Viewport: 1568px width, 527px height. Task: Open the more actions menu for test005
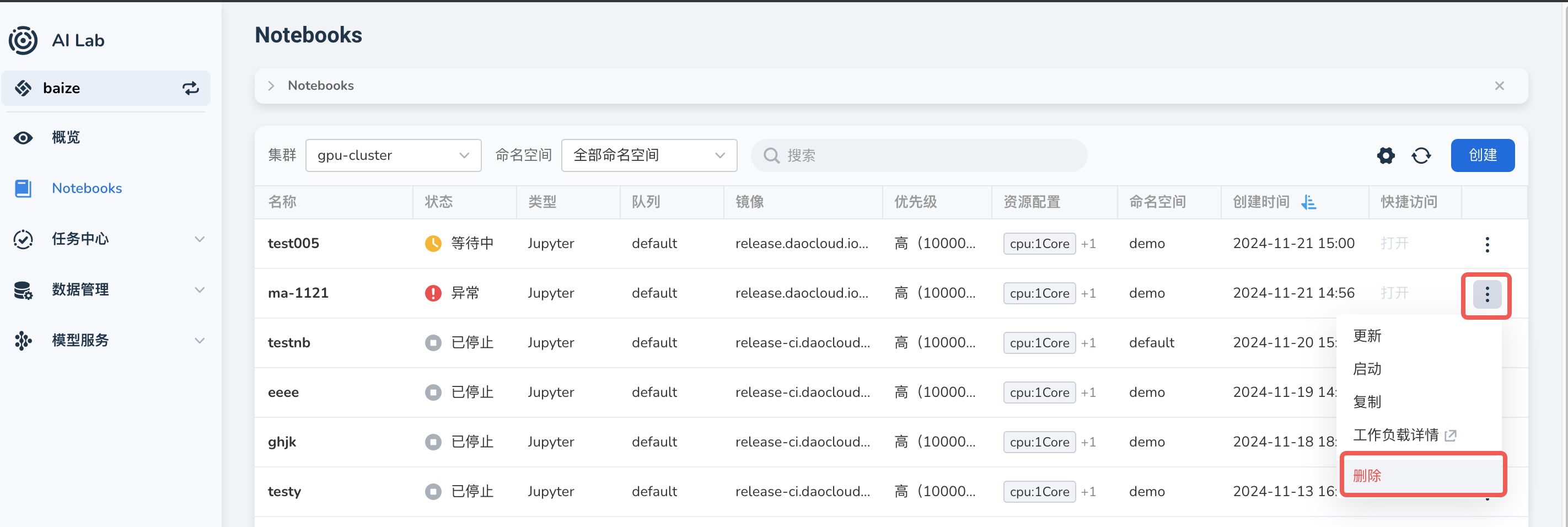[1486, 245]
